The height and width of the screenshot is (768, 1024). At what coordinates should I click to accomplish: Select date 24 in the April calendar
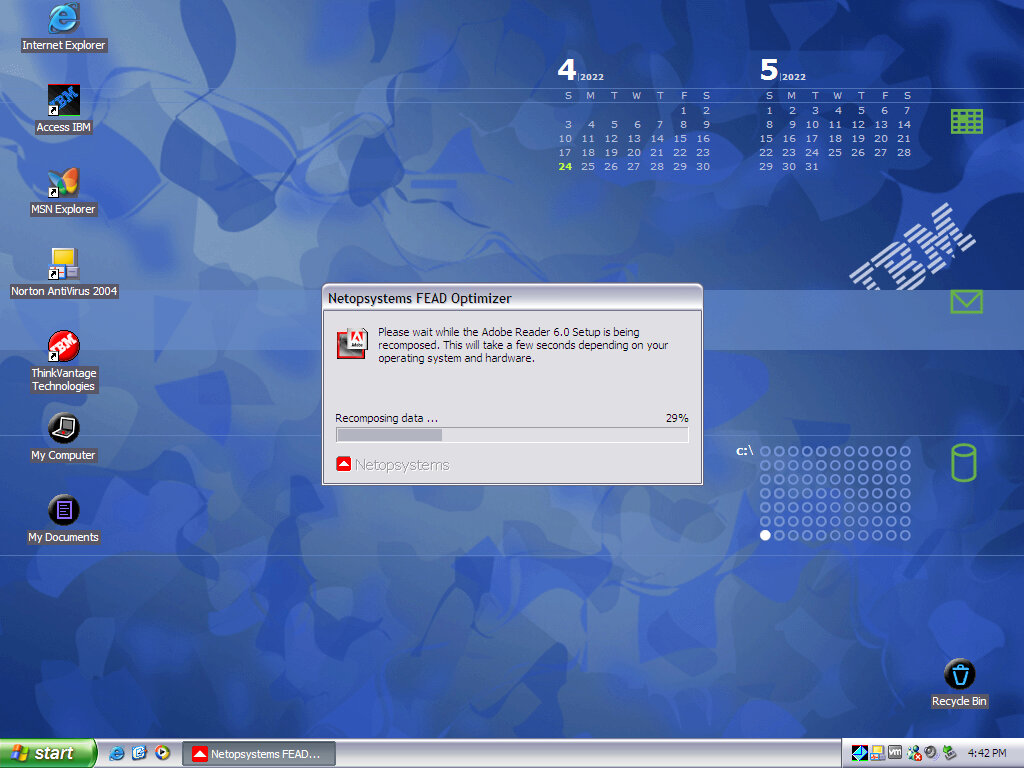pyautogui.click(x=565, y=167)
